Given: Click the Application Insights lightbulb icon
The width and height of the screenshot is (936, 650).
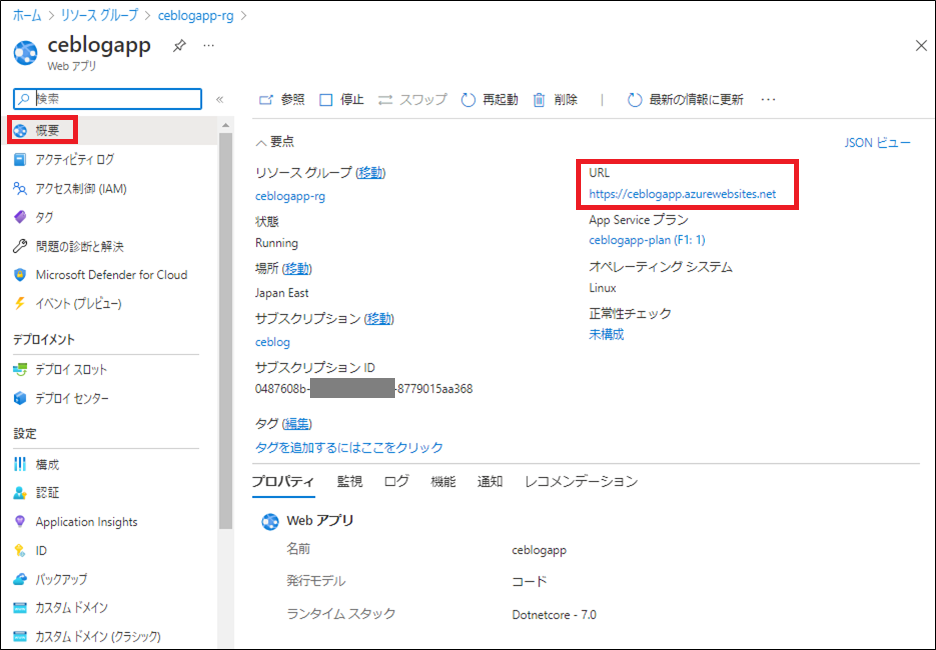Looking at the screenshot, I should click(20, 522).
